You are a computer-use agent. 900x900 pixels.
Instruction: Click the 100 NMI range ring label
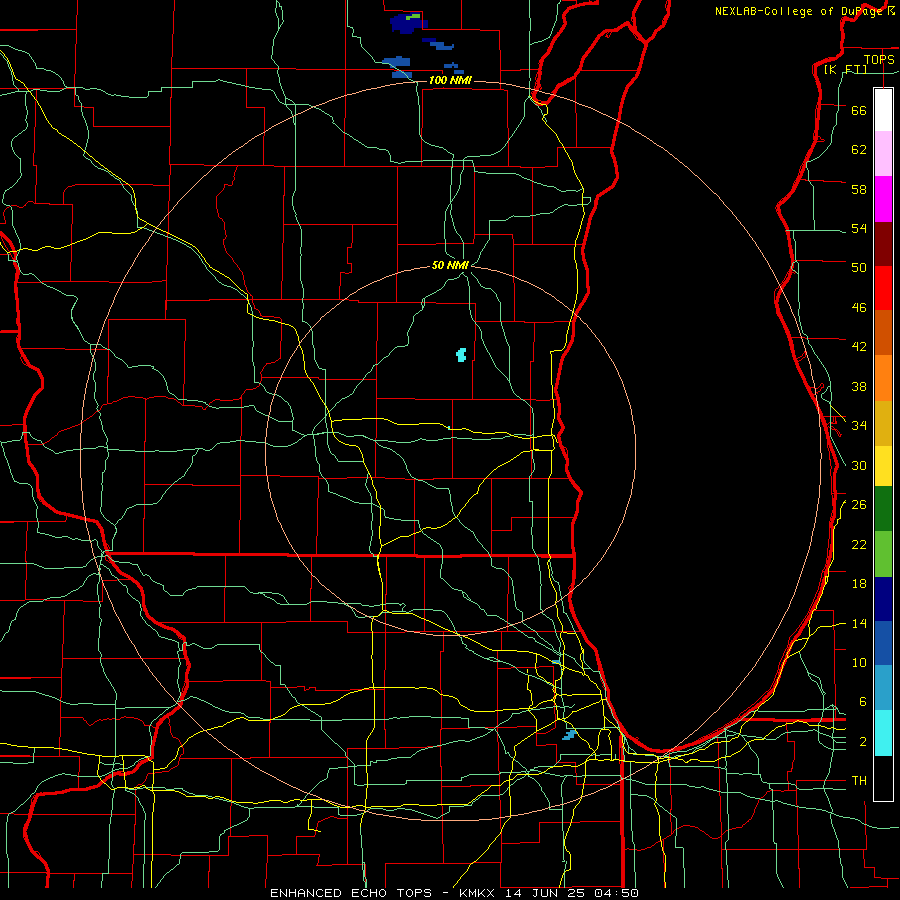tap(450, 80)
